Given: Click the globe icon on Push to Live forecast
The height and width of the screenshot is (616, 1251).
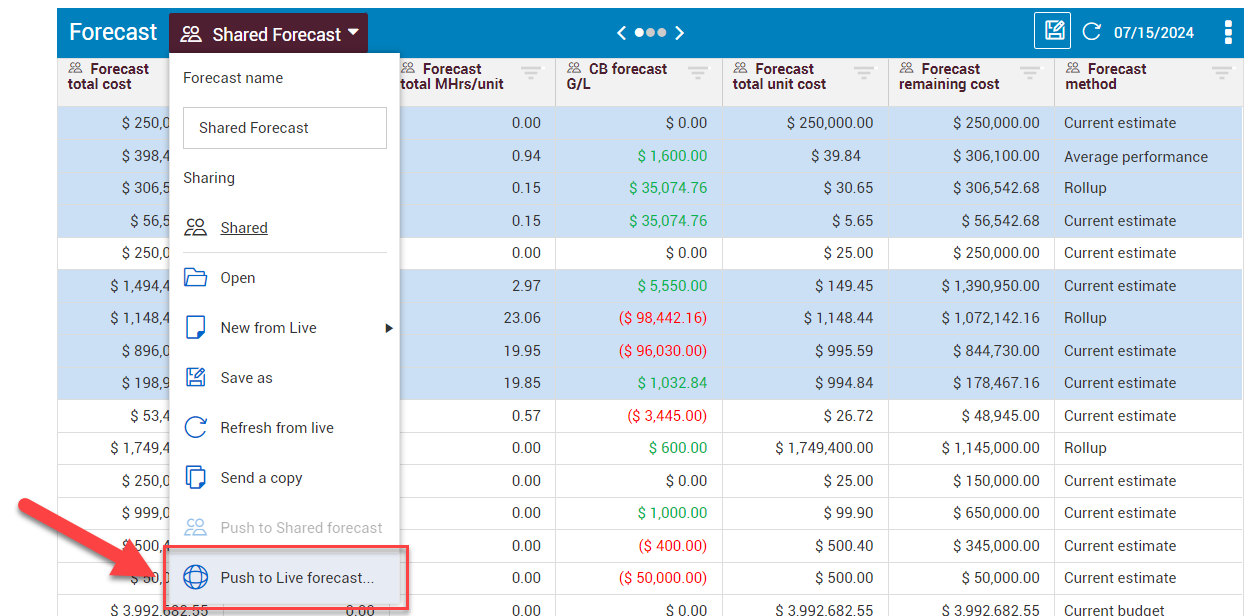Looking at the screenshot, I should 197,578.
